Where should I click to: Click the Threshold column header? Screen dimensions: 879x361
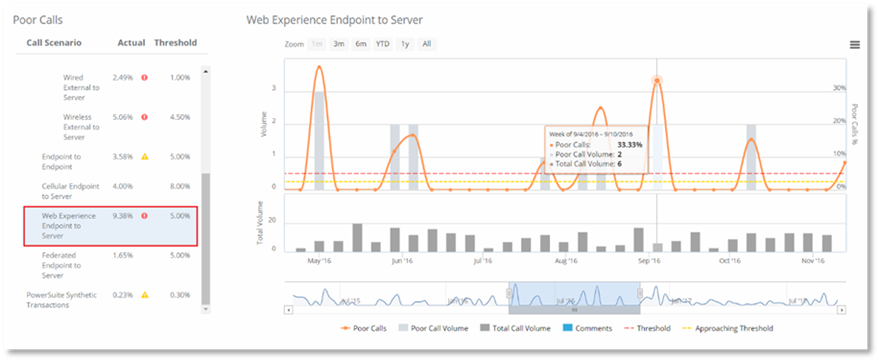pyautogui.click(x=175, y=43)
